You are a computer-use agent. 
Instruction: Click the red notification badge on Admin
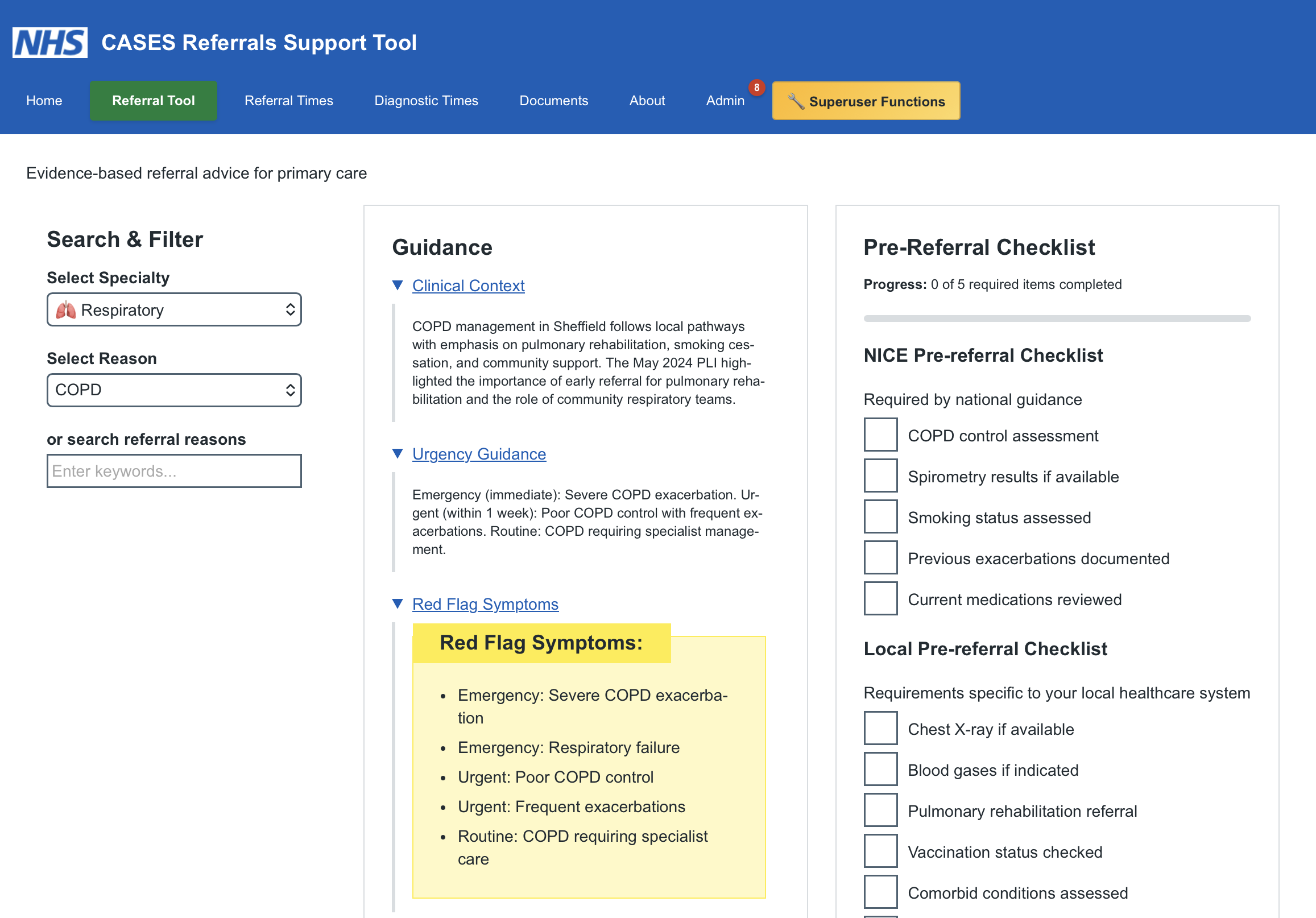pyautogui.click(x=756, y=87)
